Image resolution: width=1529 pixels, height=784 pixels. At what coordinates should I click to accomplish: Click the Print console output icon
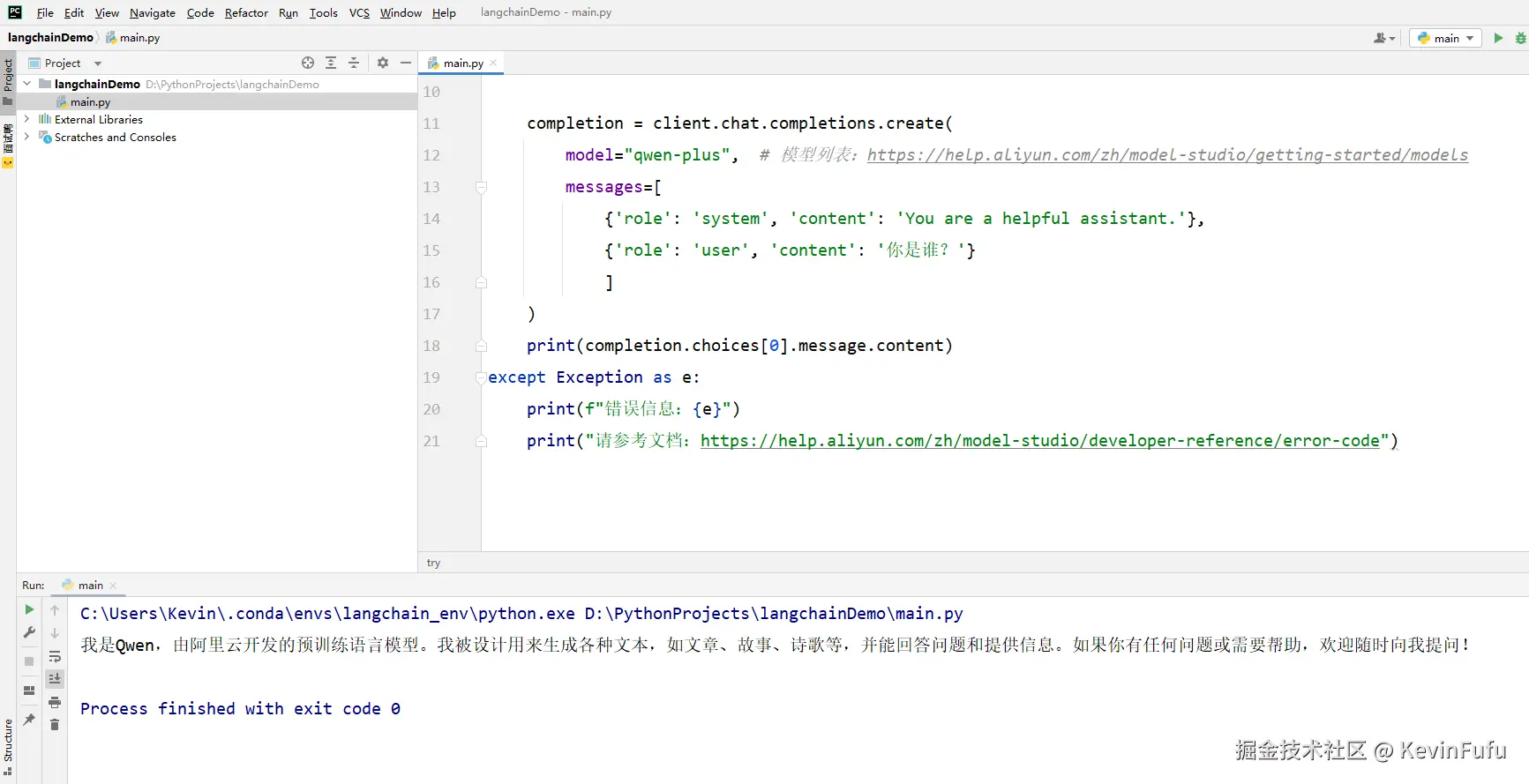(x=55, y=702)
